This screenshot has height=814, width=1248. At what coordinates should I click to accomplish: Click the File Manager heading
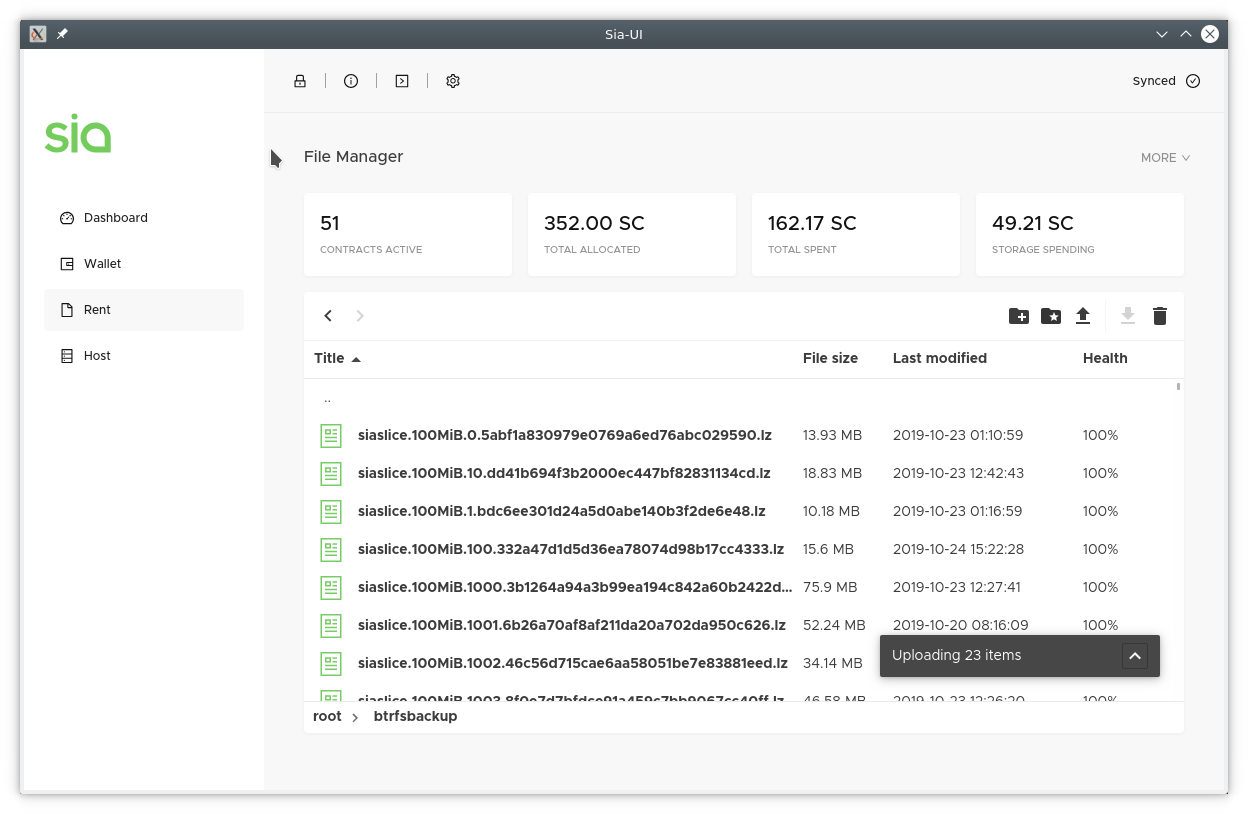point(354,157)
